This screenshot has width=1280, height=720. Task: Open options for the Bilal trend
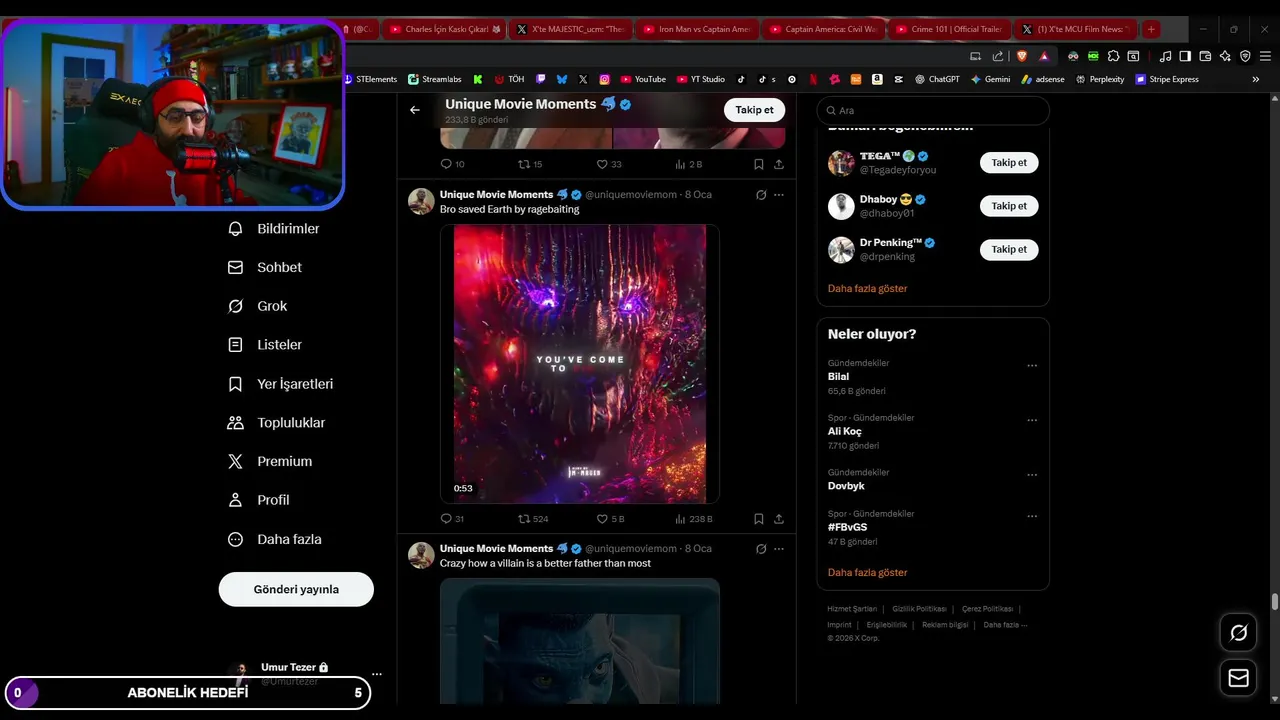(x=1032, y=366)
